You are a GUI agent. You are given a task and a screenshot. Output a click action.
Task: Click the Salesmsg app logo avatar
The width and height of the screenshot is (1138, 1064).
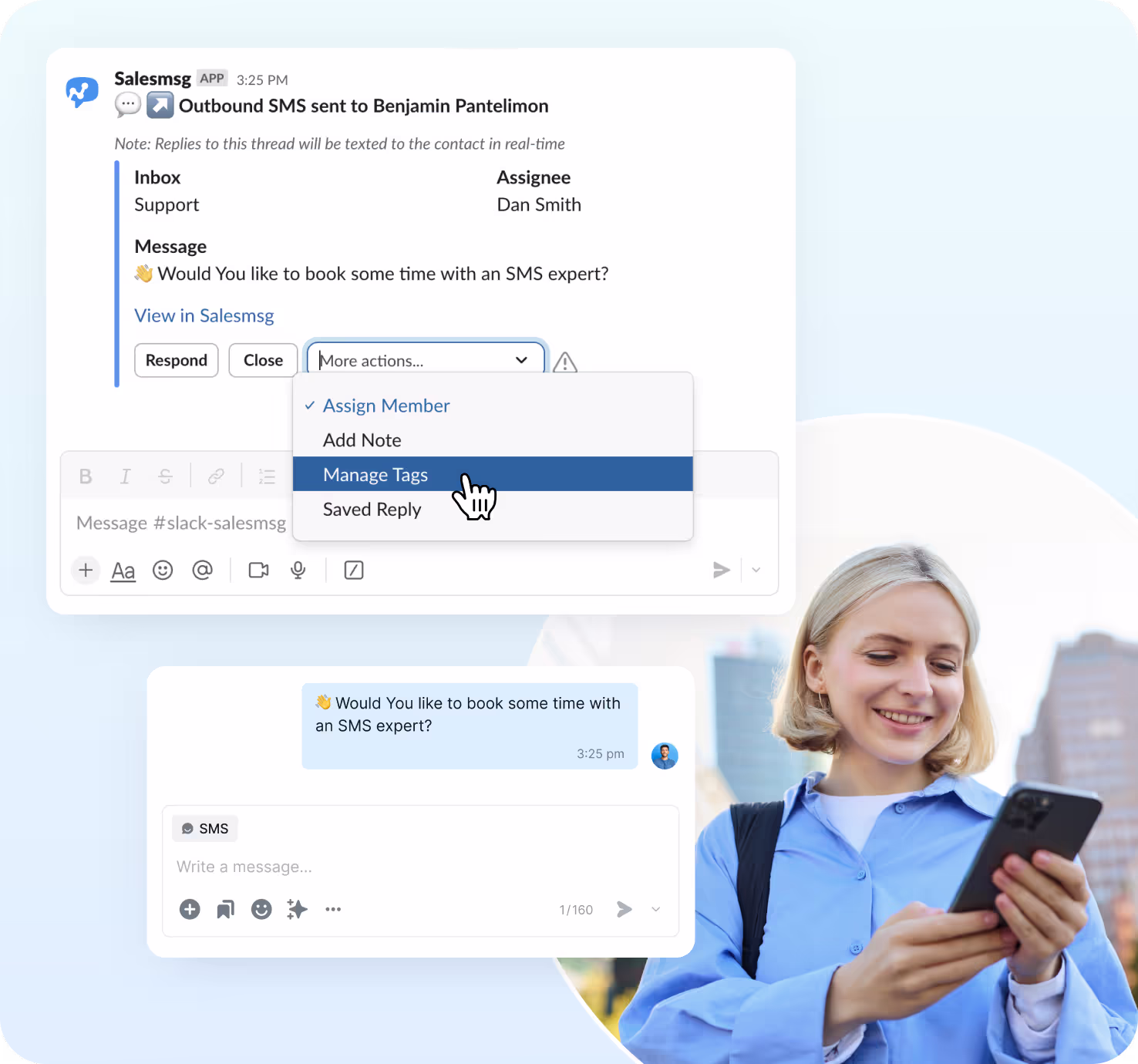82,92
